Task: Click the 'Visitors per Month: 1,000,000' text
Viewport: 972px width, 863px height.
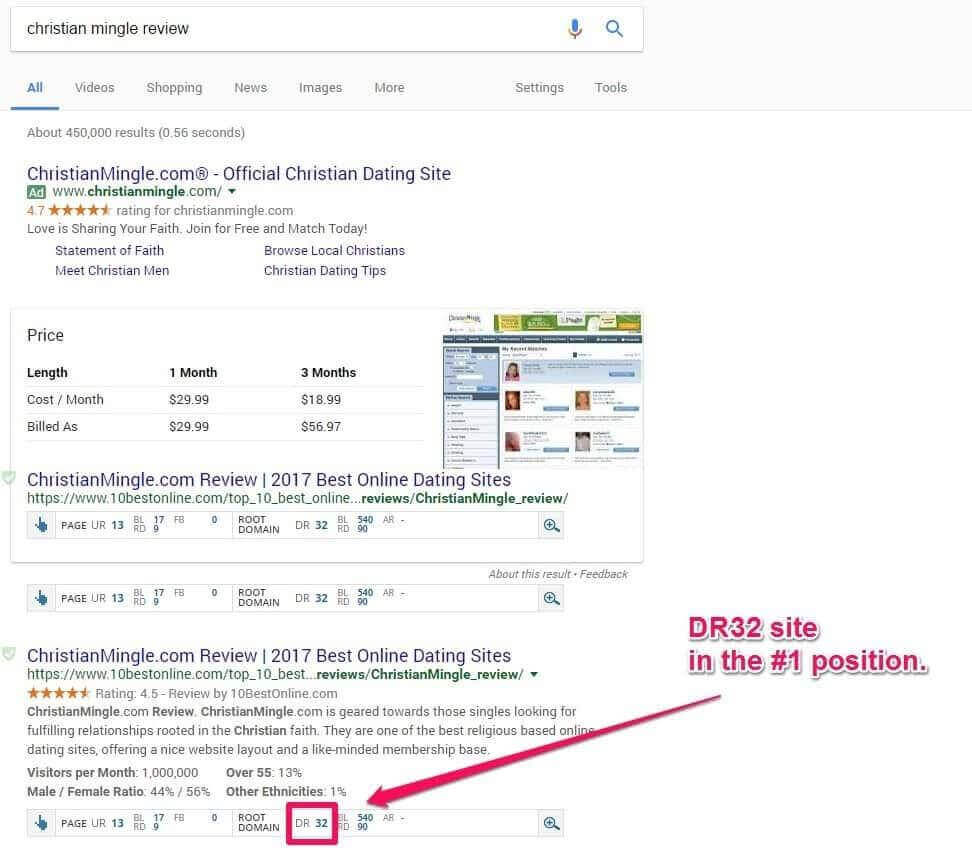Action: point(112,772)
